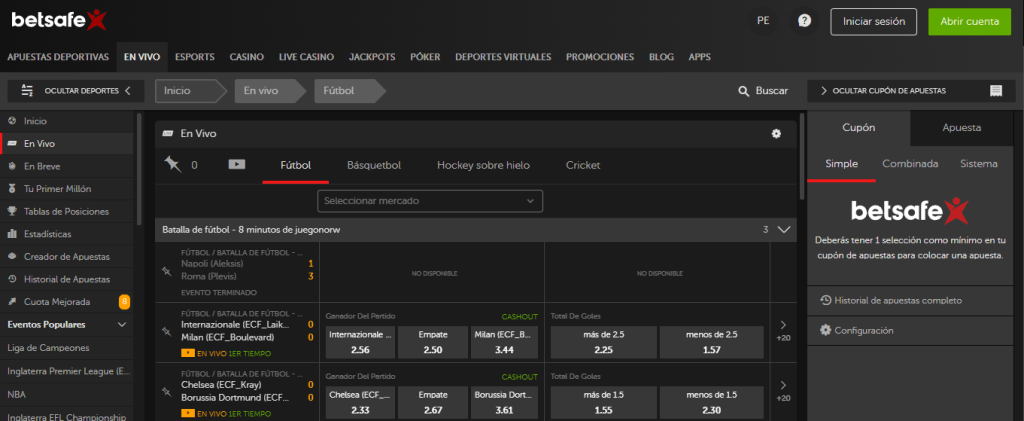Click Inicio sidebar icon
The image size is (1024, 421).
12,121
